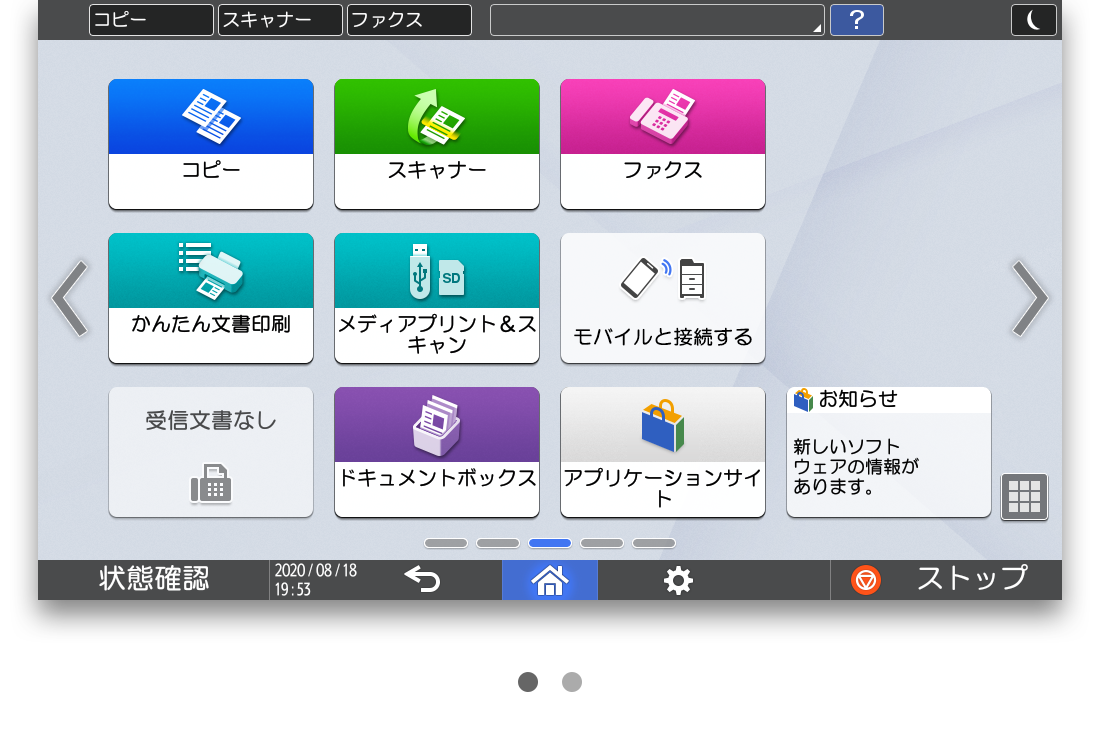The width and height of the screenshot is (1100, 730).
Task: Open the ドキュメントボックス document box tile
Action: click(x=437, y=452)
